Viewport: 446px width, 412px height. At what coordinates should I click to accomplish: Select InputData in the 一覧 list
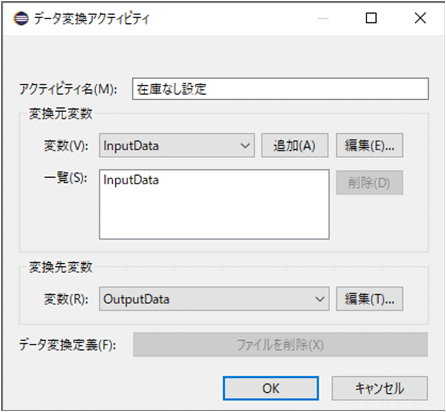pyautogui.click(x=131, y=180)
